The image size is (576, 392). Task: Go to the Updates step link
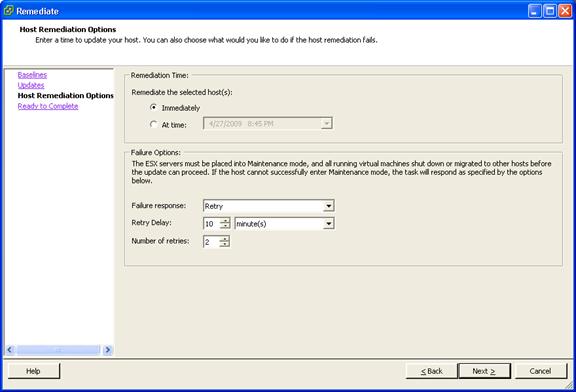point(31,85)
